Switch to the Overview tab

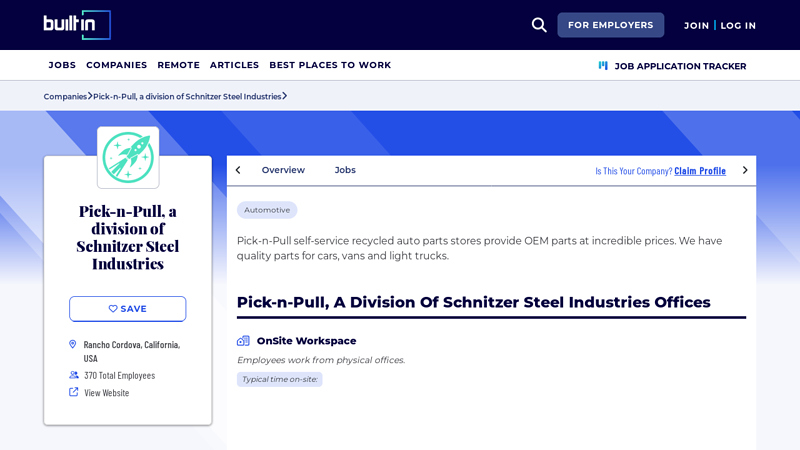click(283, 170)
